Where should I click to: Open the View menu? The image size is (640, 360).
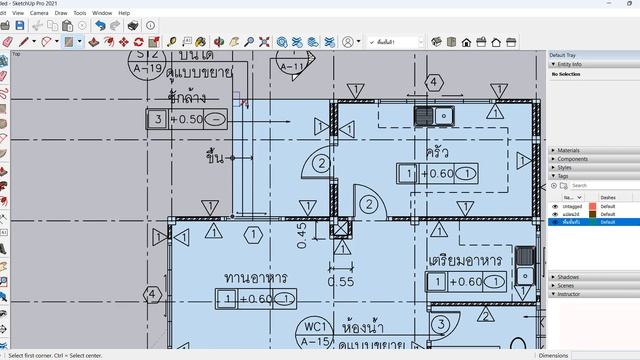click(x=18, y=13)
